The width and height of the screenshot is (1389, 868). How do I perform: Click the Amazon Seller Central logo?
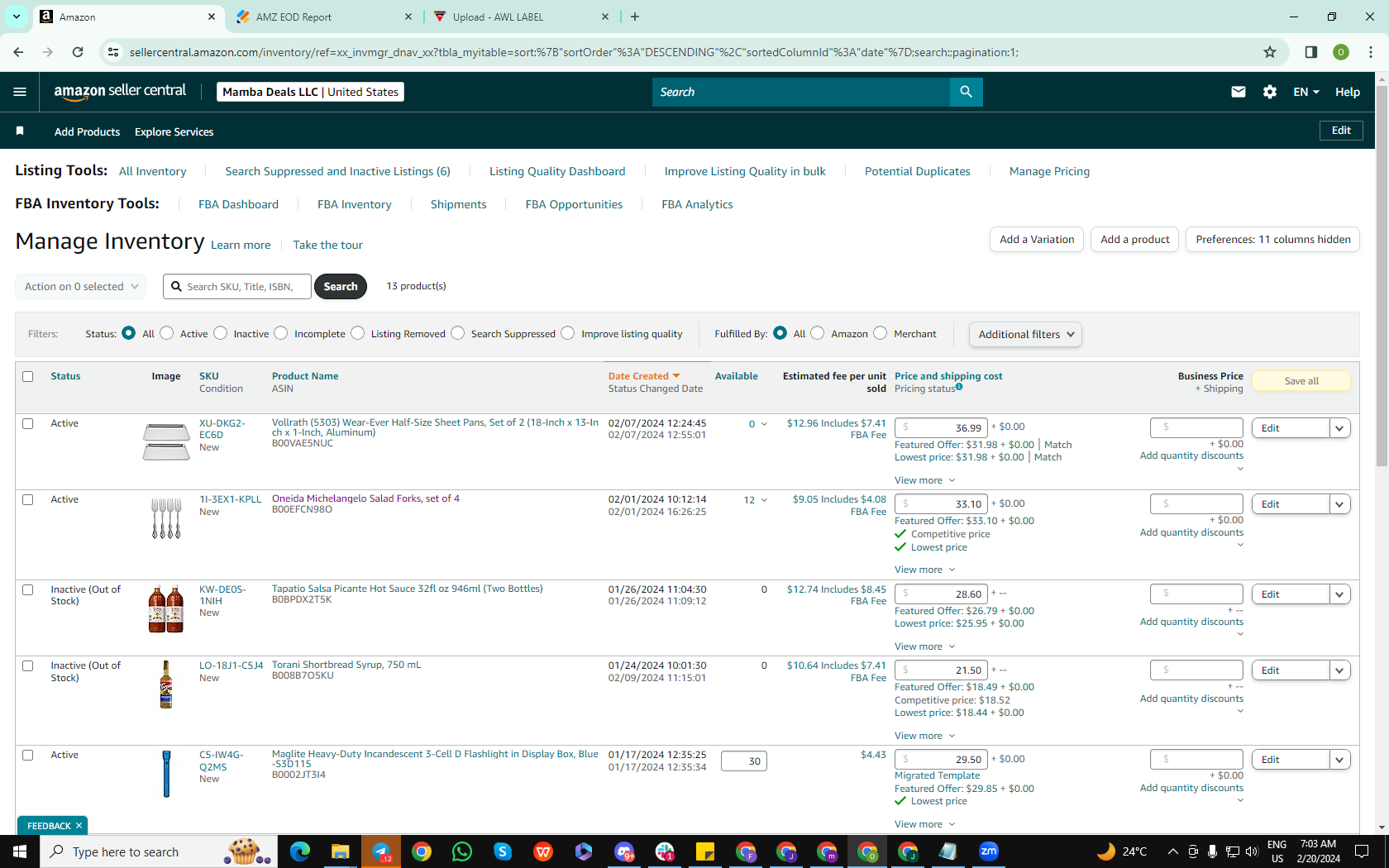pos(120,92)
